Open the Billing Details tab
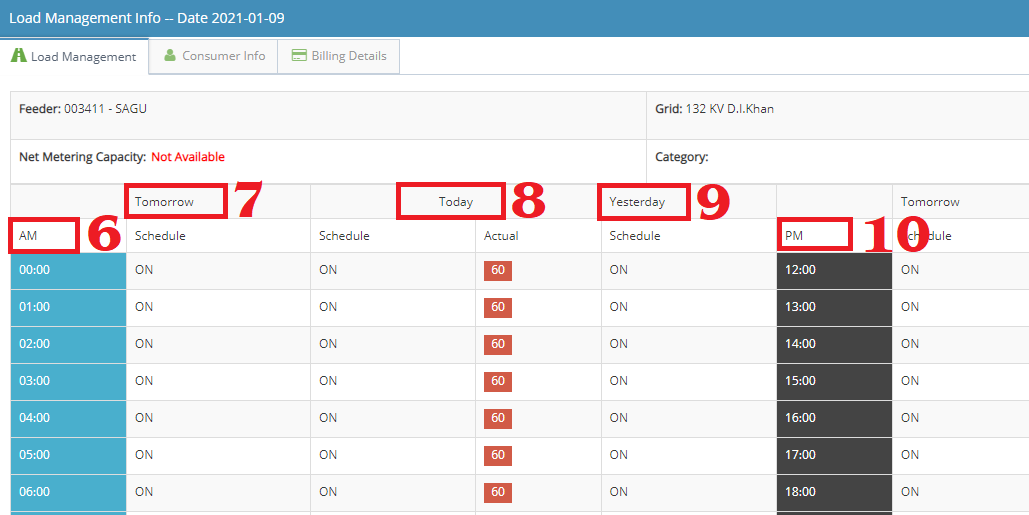This screenshot has height=515, width=1029. coord(348,56)
